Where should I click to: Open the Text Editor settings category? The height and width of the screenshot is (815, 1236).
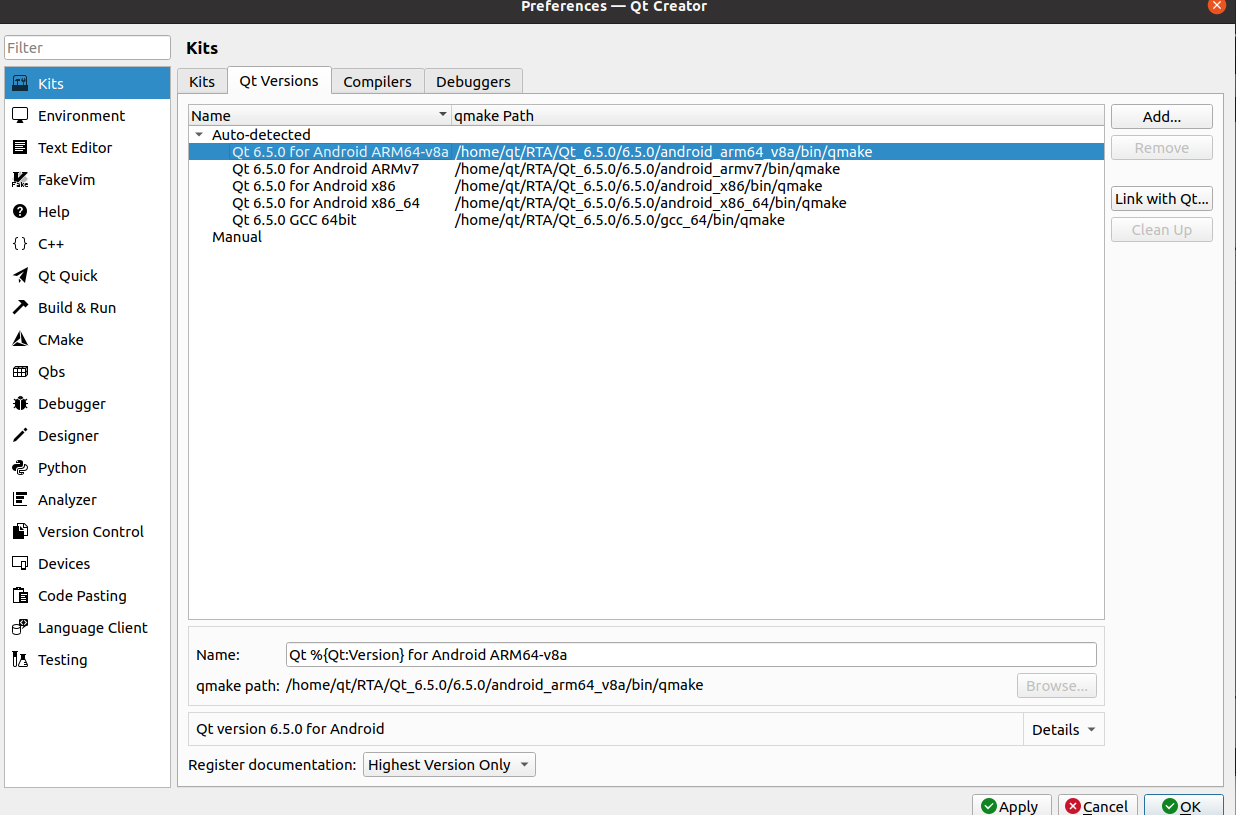click(x=87, y=148)
